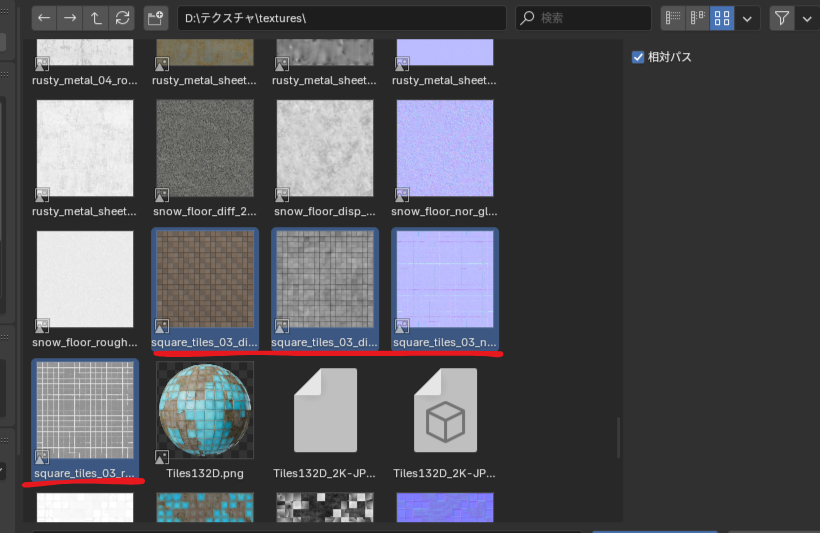The width and height of the screenshot is (820, 533).
Task: Switch to horizontal list display mode
Action: [x=698, y=18]
